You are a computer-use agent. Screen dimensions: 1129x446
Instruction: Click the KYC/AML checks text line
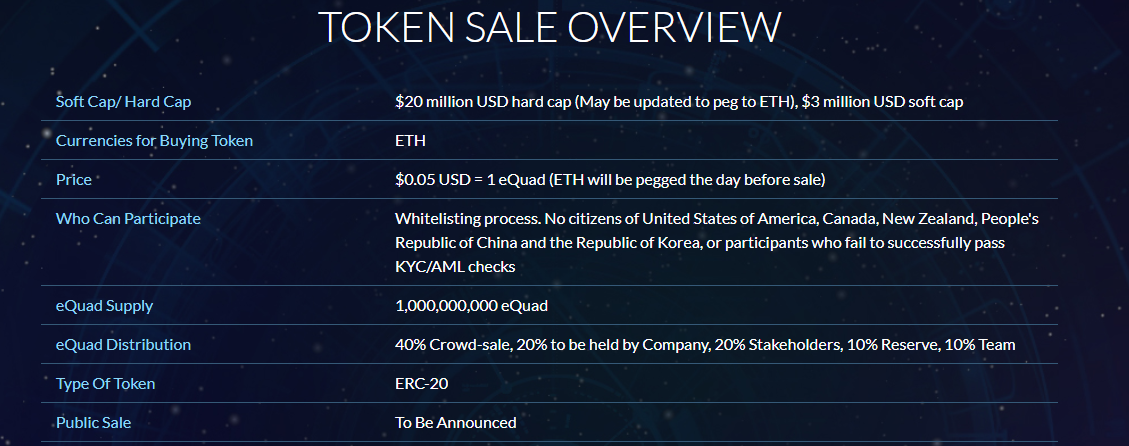455,267
